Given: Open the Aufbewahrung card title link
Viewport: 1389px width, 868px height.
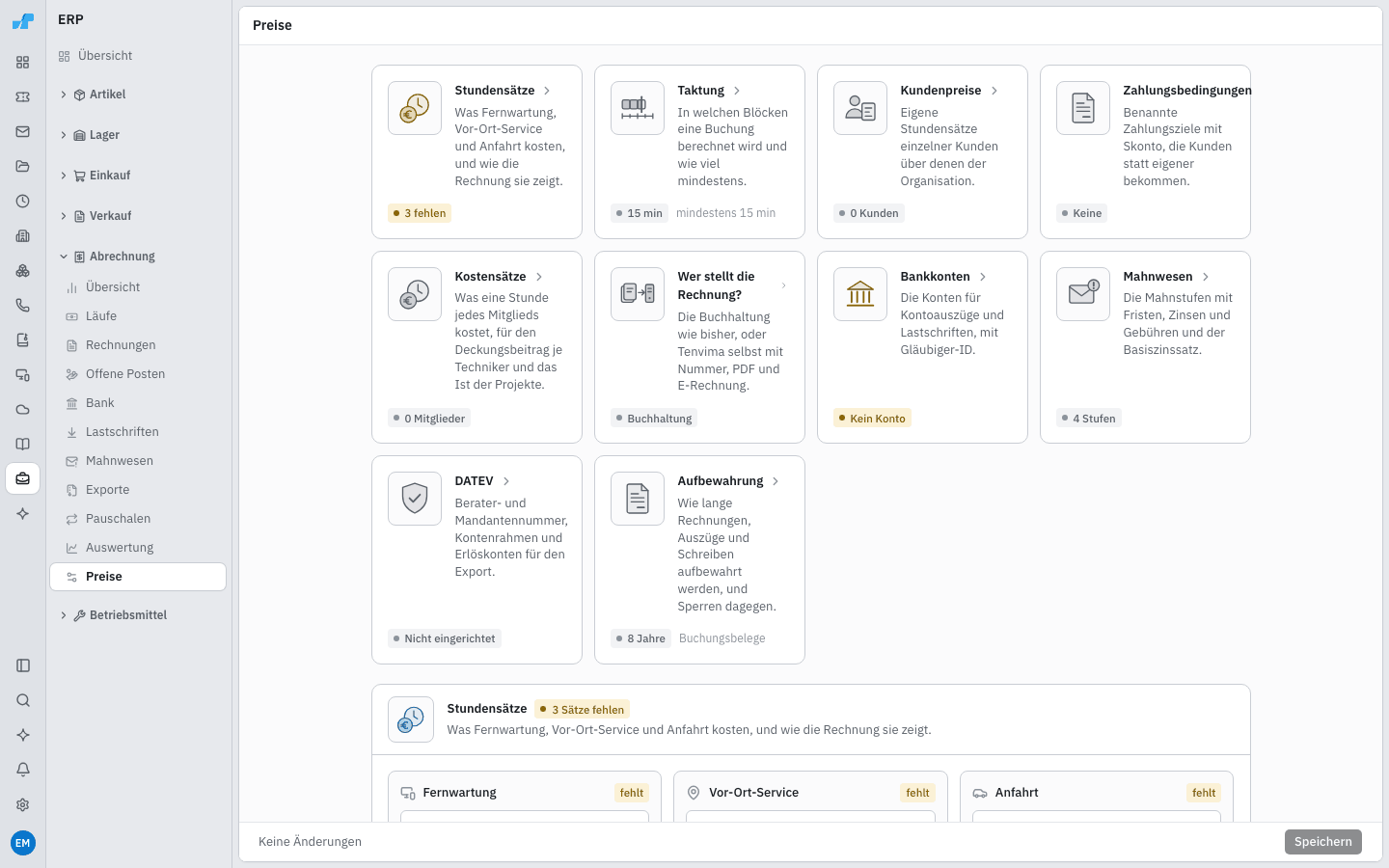Looking at the screenshot, I should click(721, 481).
